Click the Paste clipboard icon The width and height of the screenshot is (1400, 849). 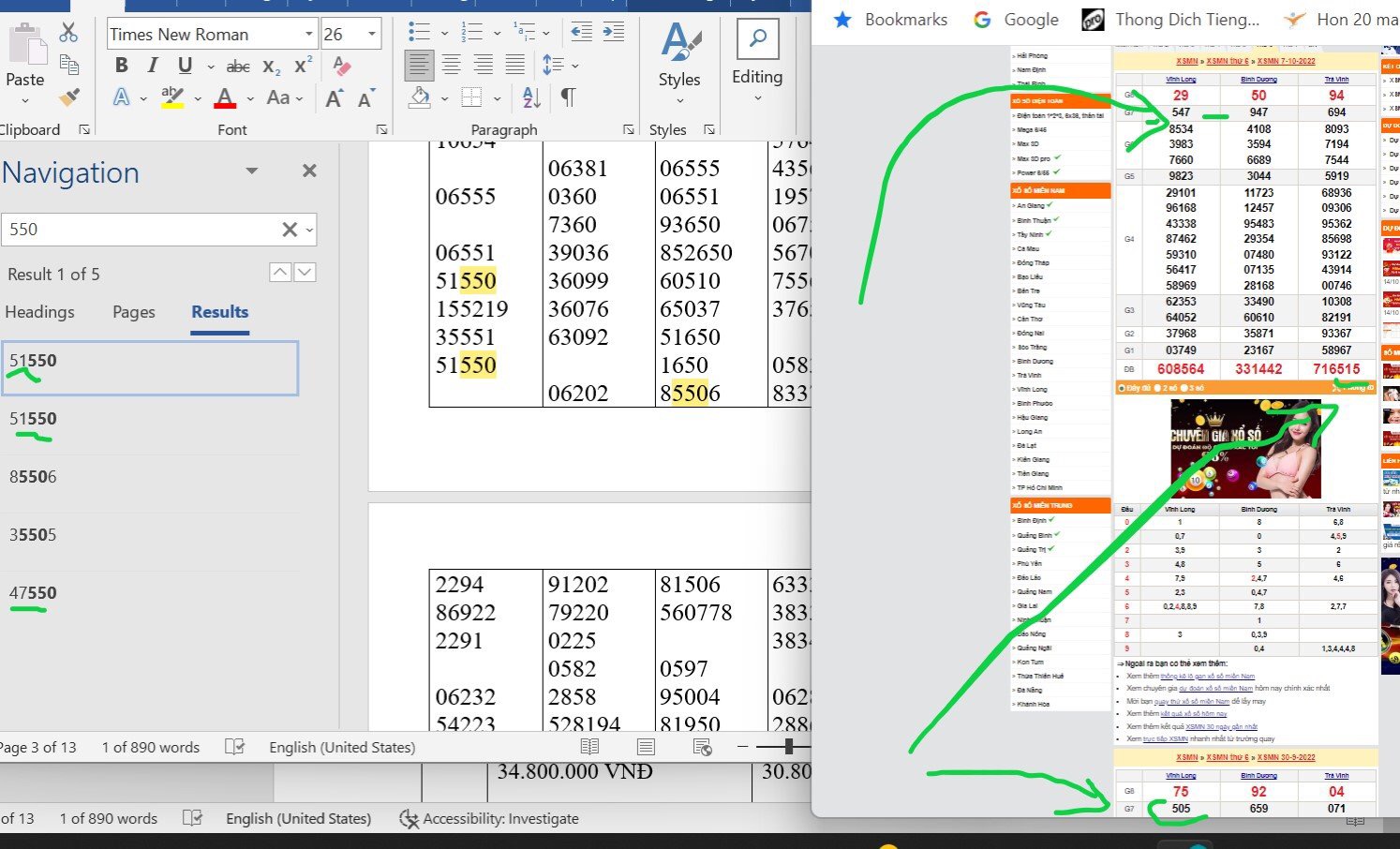pos(25,46)
